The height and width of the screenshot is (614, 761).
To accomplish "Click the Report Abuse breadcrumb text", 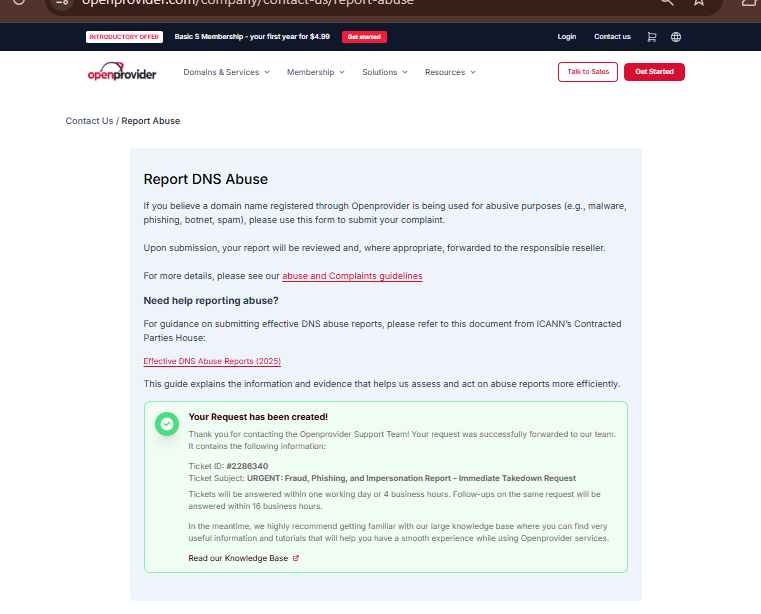I will (150, 121).
